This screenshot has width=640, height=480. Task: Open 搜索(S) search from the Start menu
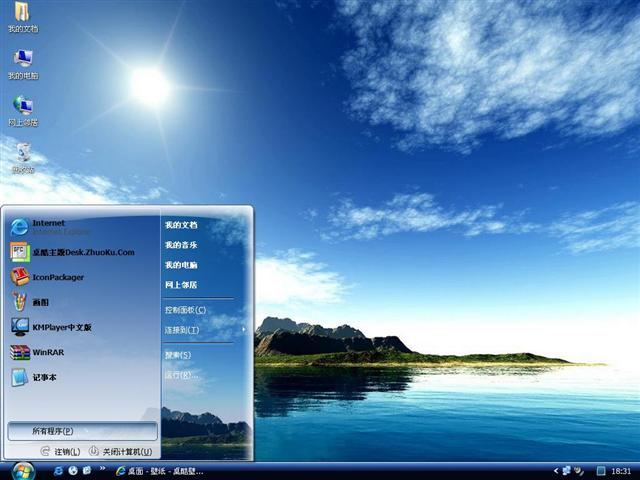coord(178,355)
